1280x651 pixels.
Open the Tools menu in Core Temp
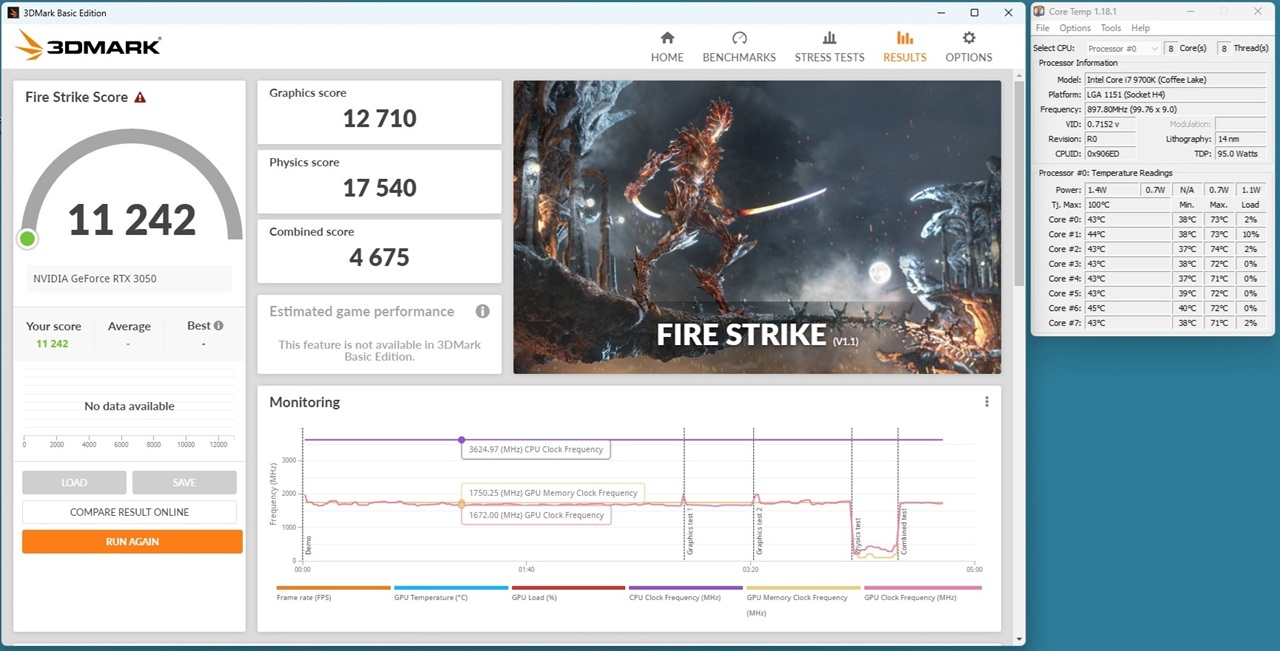point(1111,28)
